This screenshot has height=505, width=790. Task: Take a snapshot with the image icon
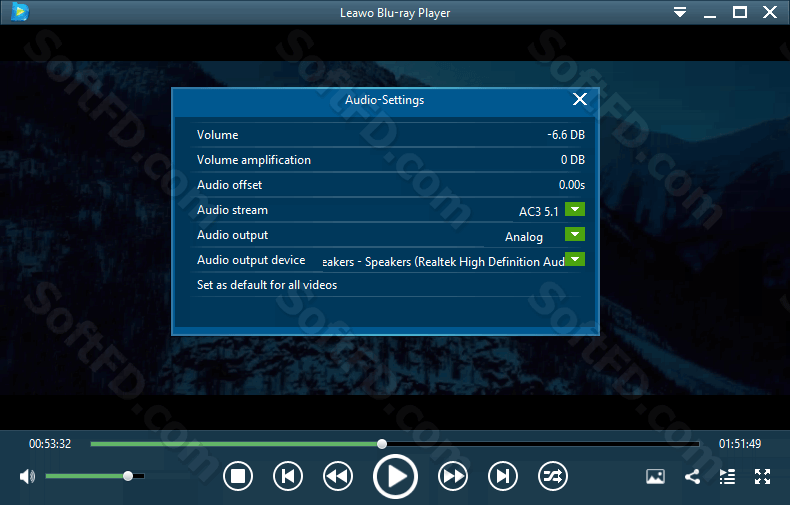point(655,476)
